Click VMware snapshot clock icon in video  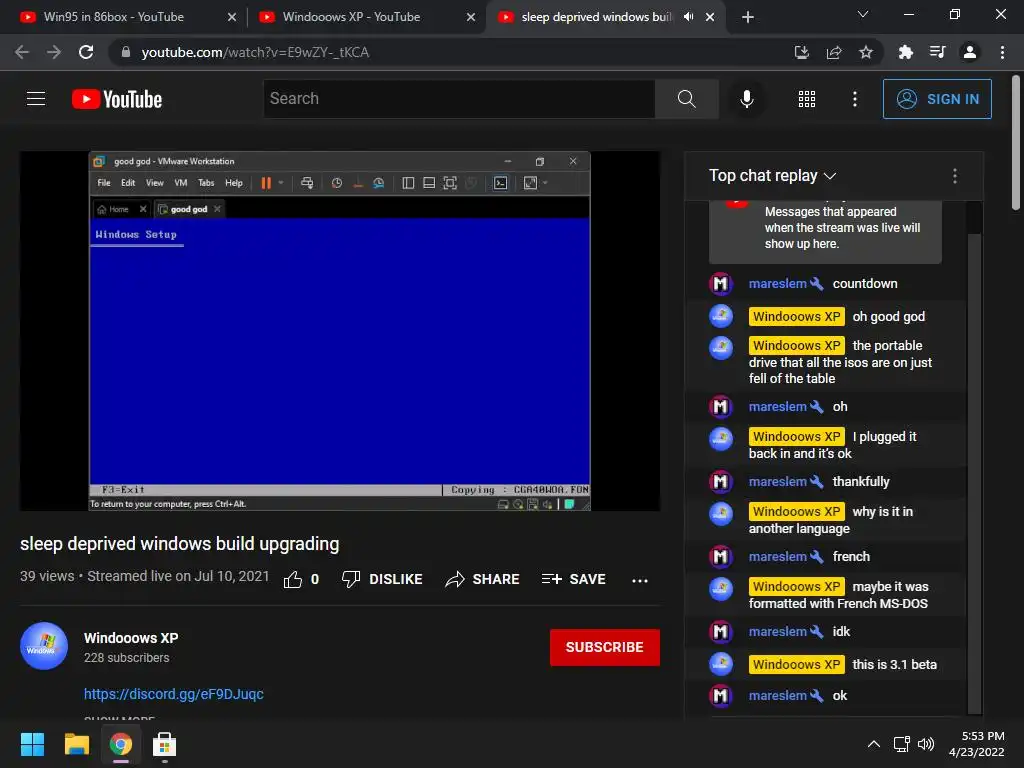336,183
